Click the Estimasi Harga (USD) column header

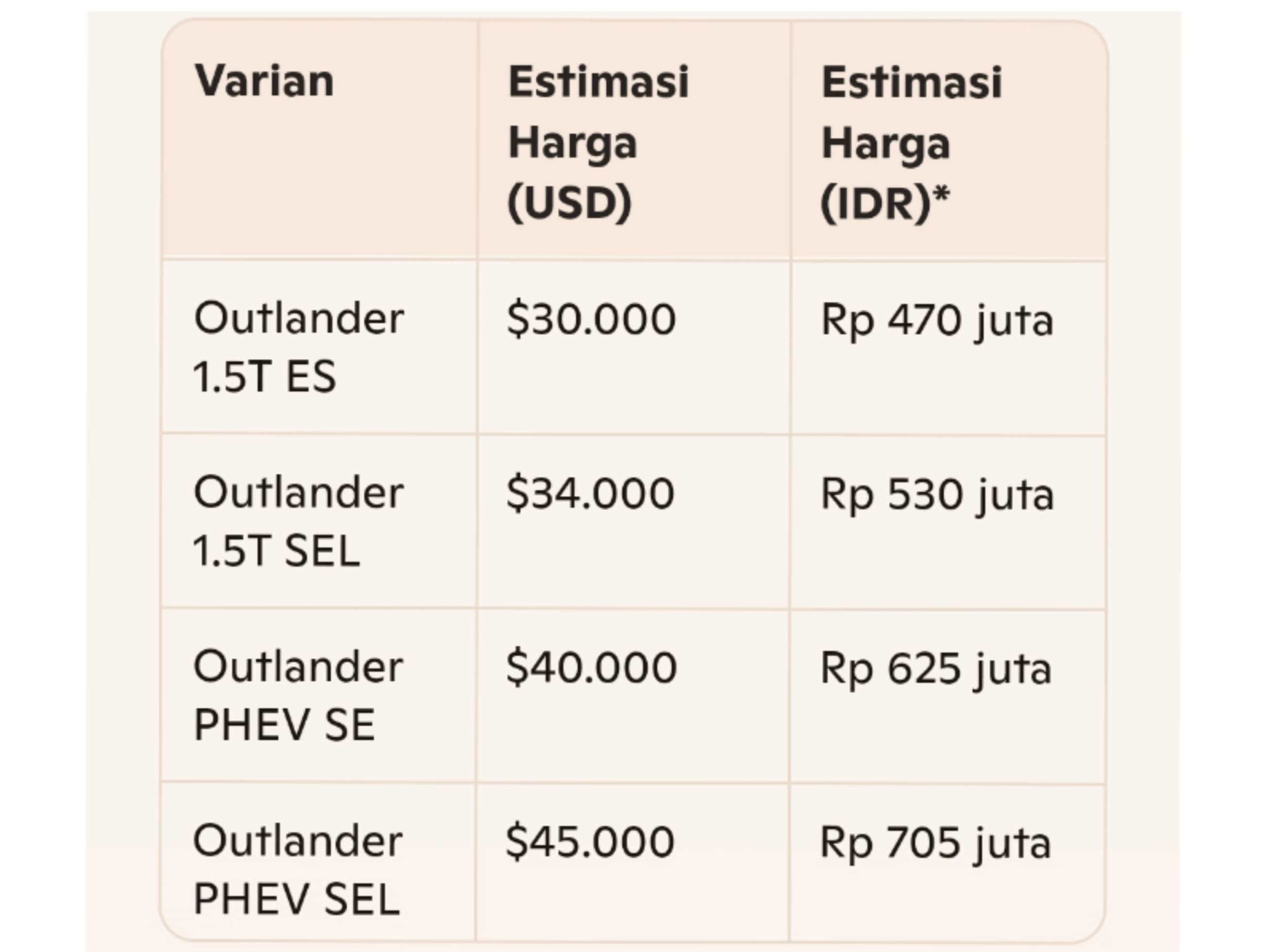point(598,142)
